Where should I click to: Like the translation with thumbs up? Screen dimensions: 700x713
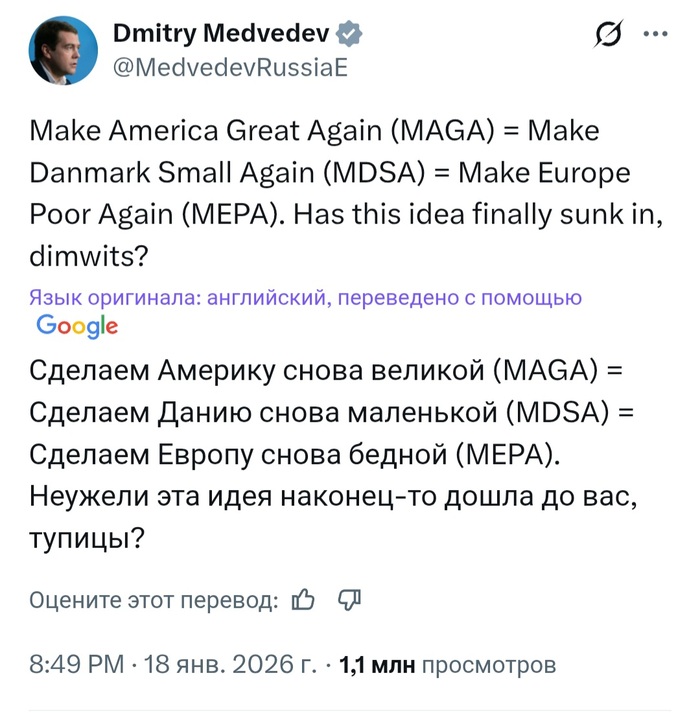303,600
